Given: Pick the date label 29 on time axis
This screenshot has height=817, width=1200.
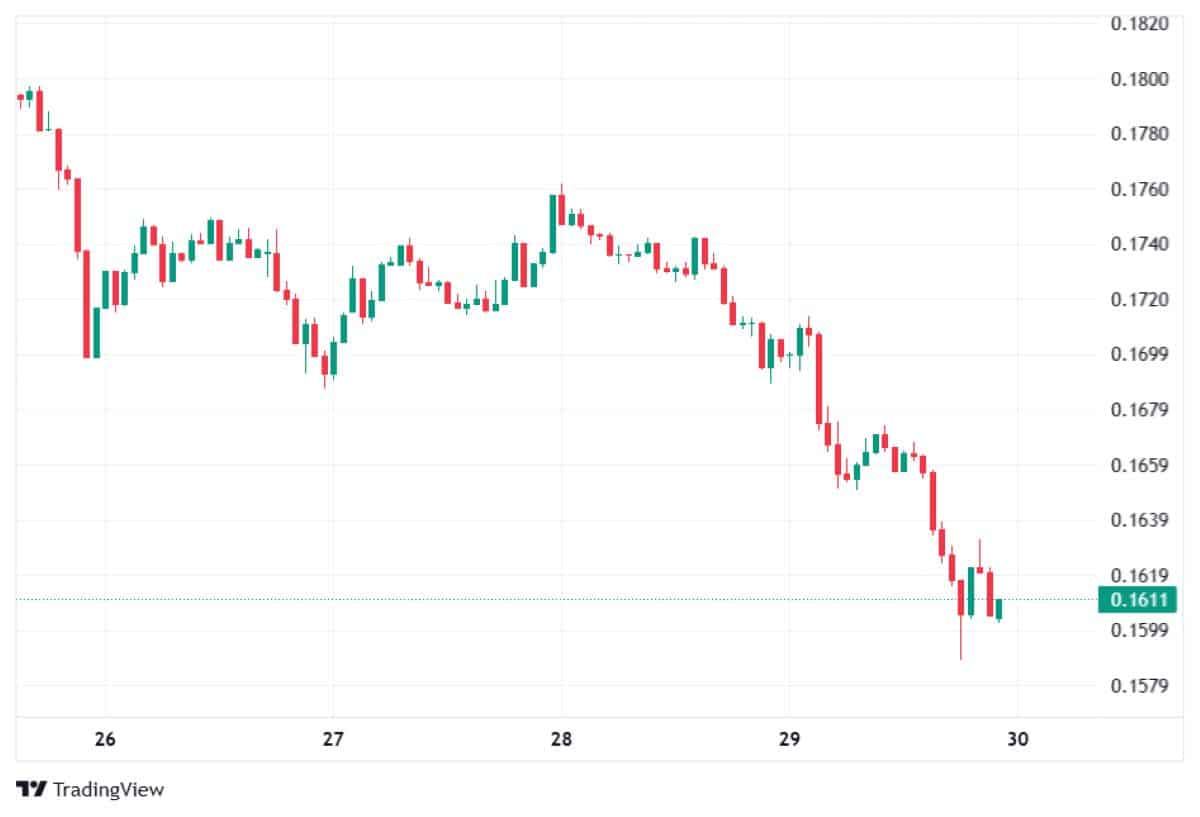Looking at the screenshot, I should pos(789,740).
